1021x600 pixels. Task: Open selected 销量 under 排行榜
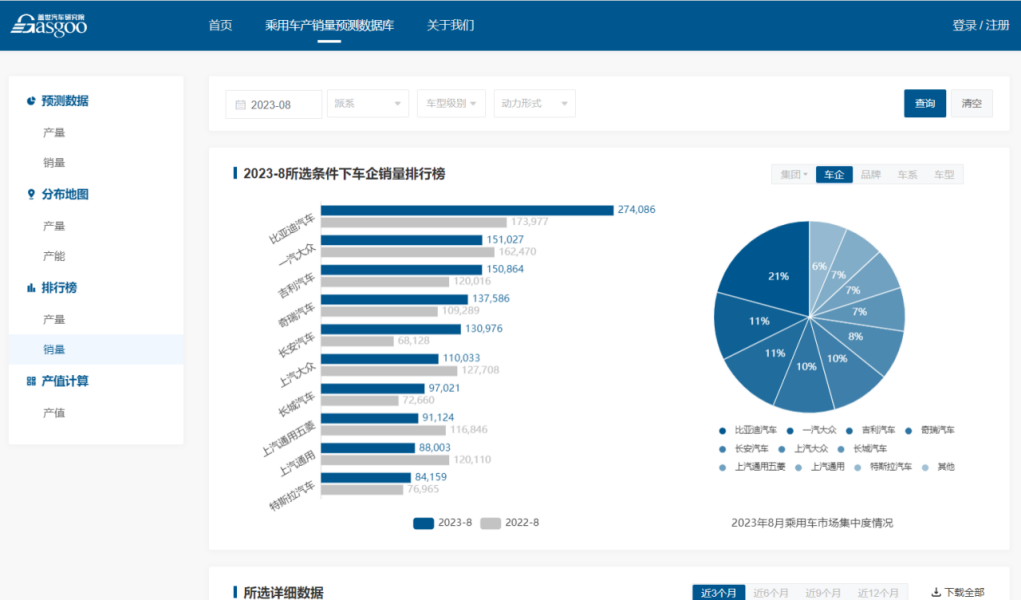96,349
